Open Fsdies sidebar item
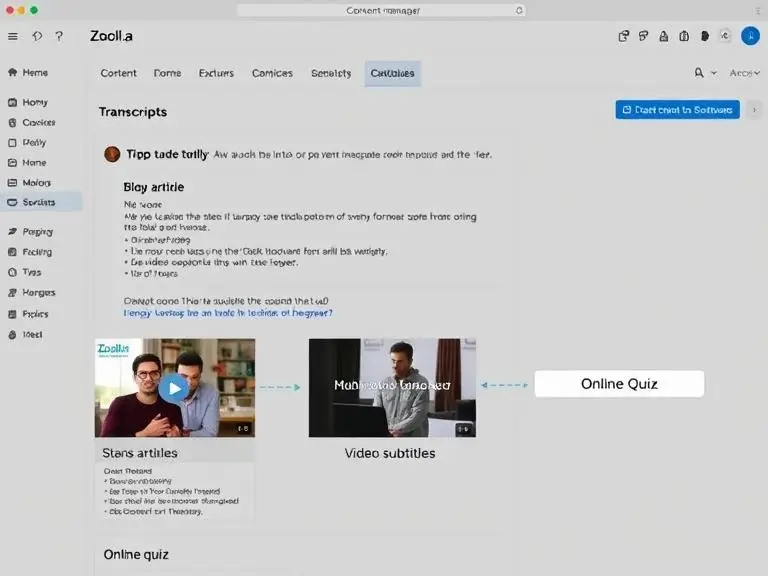 pyautogui.click(x=28, y=314)
